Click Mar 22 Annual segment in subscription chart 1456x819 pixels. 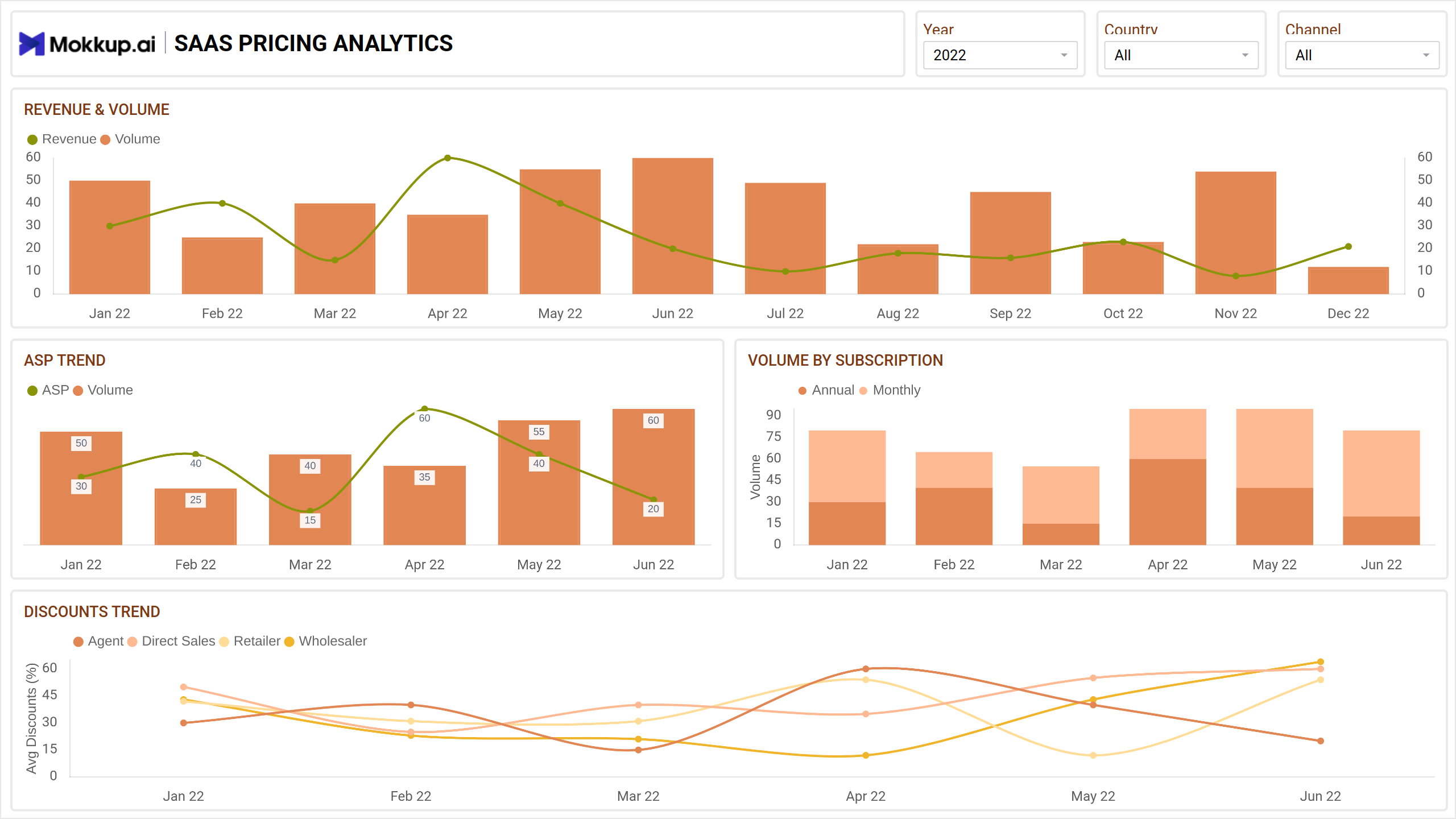pyautogui.click(x=1061, y=534)
